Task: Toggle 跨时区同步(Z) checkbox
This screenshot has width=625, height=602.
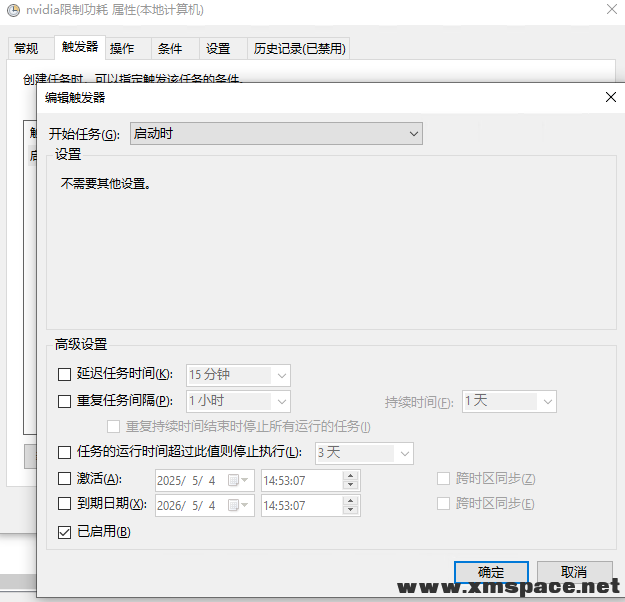Action: pos(443,478)
